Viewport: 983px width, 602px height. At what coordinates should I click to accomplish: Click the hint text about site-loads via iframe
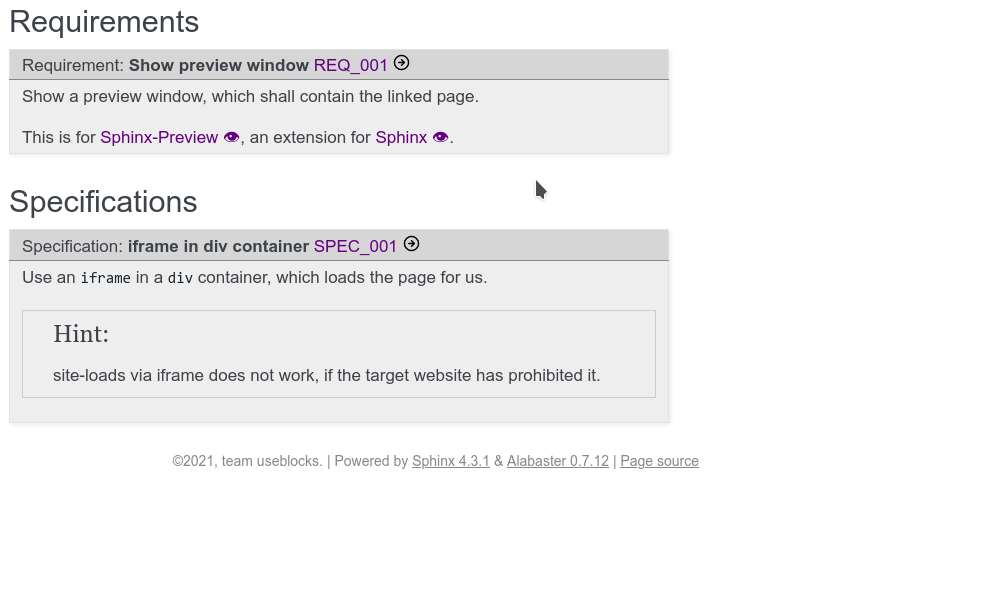point(326,376)
